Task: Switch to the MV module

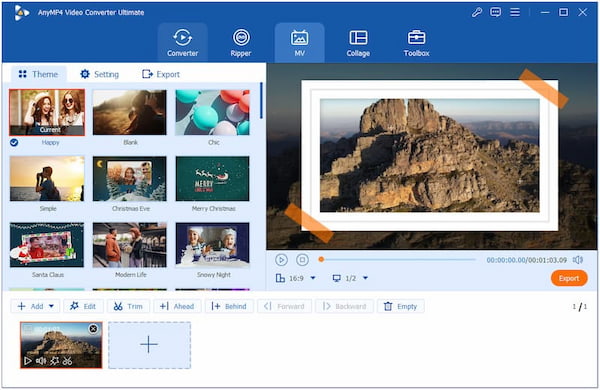Action: pyautogui.click(x=299, y=42)
